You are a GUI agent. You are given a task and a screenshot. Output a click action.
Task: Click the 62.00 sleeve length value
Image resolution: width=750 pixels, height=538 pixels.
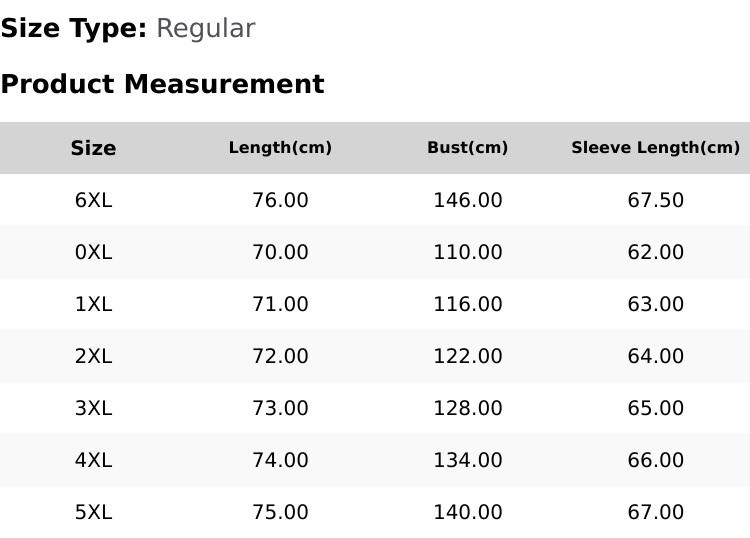pyautogui.click(x=656, y=252)
